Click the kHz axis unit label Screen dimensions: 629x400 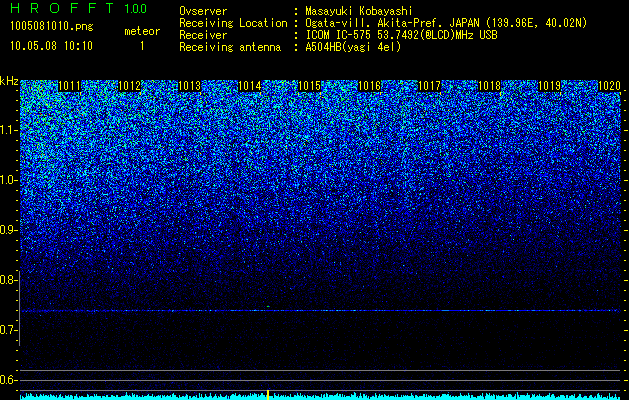9,81
